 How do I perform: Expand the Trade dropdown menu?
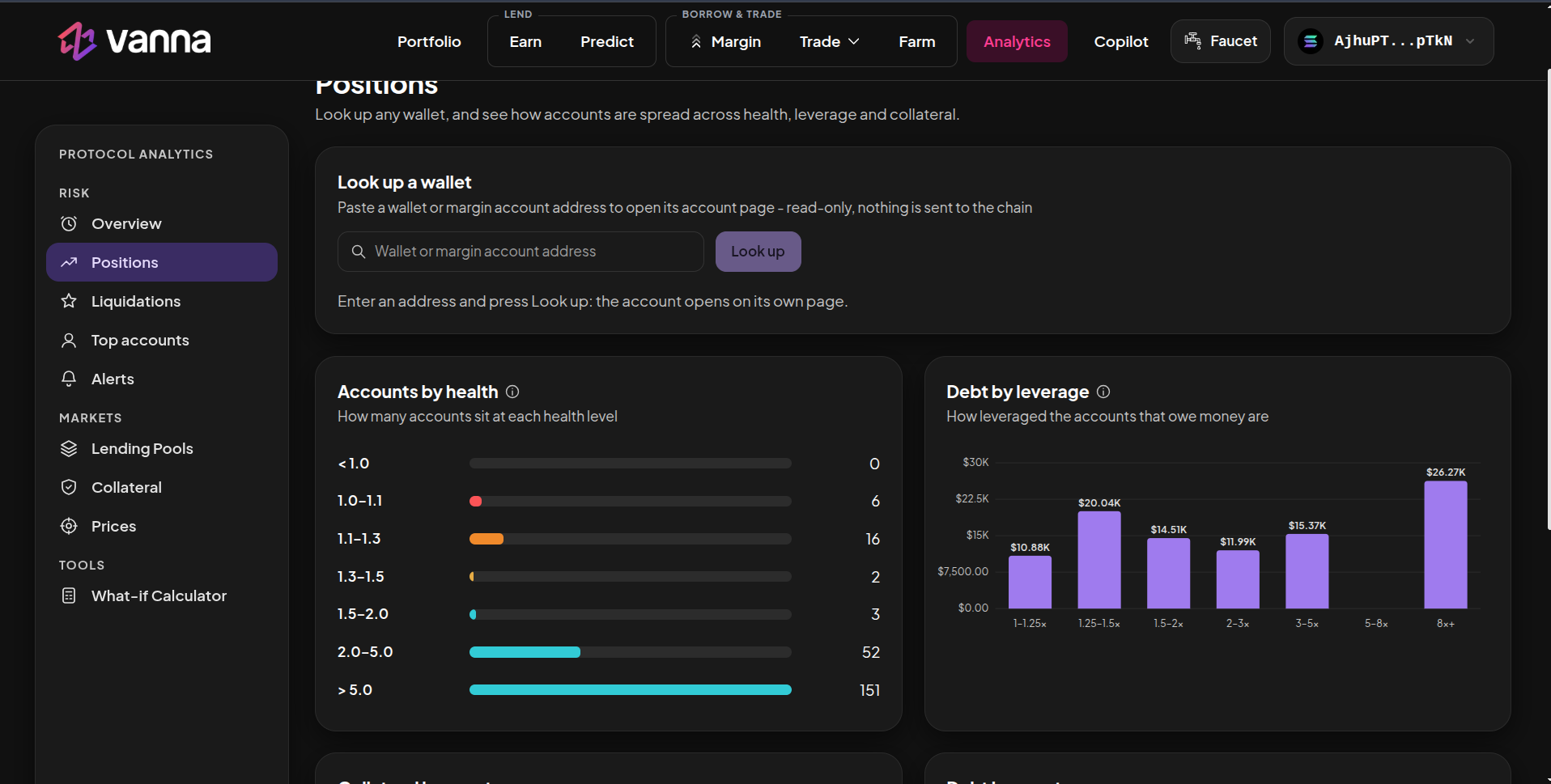point(830,41)
